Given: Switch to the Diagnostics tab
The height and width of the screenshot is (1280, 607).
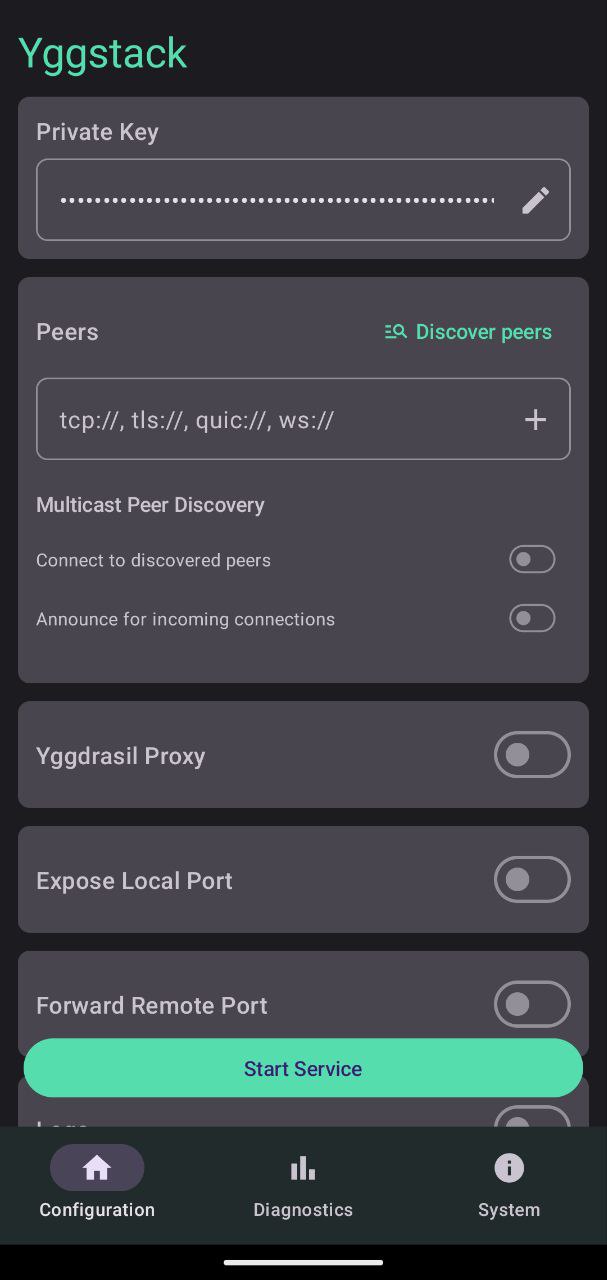Looking at the screenshot, I should (303, 1185).
